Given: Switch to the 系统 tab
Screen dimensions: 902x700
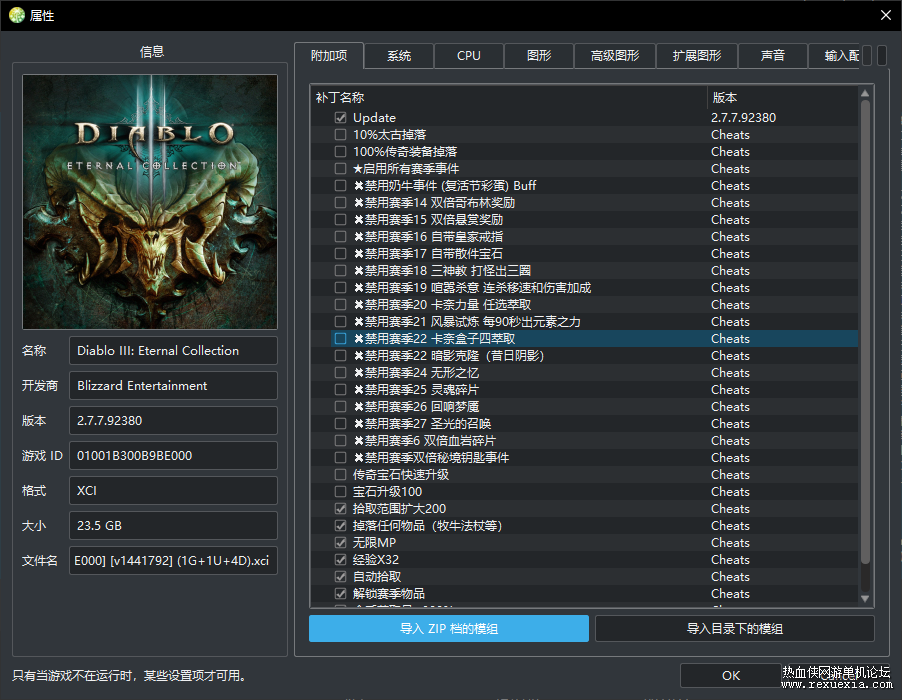Looking at the screenshot, I should [399, 56].
